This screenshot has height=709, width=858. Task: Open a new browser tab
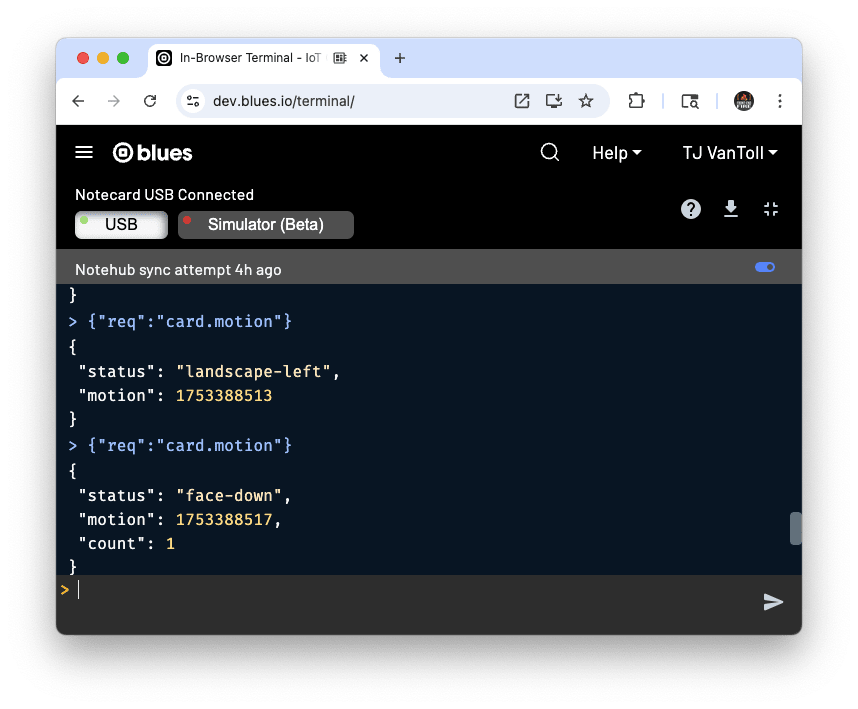click(400, 58)
